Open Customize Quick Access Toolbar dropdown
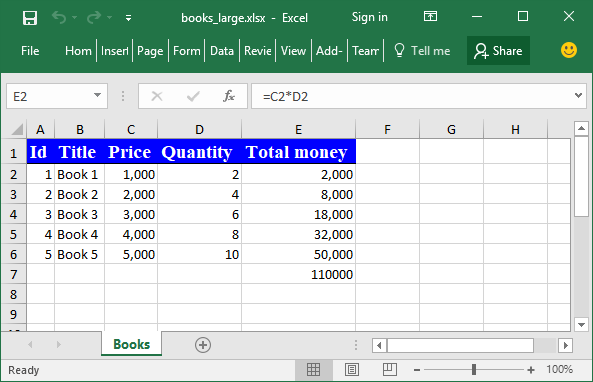 coord(129,18)
